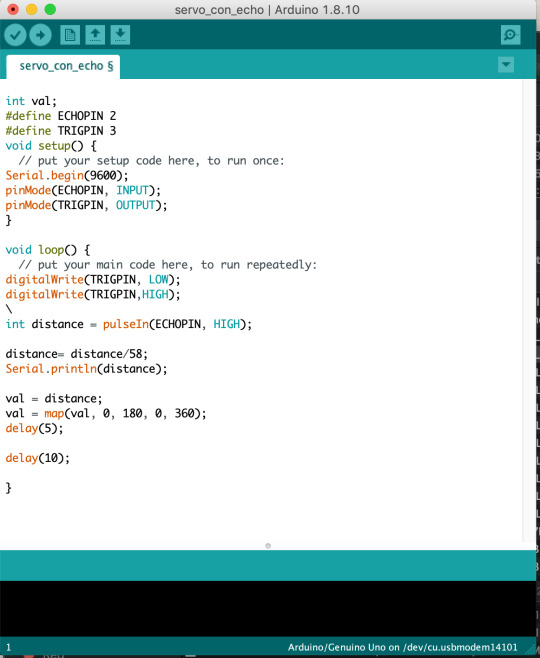540x658 pixels.
Task: Click the board info 'Arduino/Genuino Uno' status text
Action: pos(402,648)
